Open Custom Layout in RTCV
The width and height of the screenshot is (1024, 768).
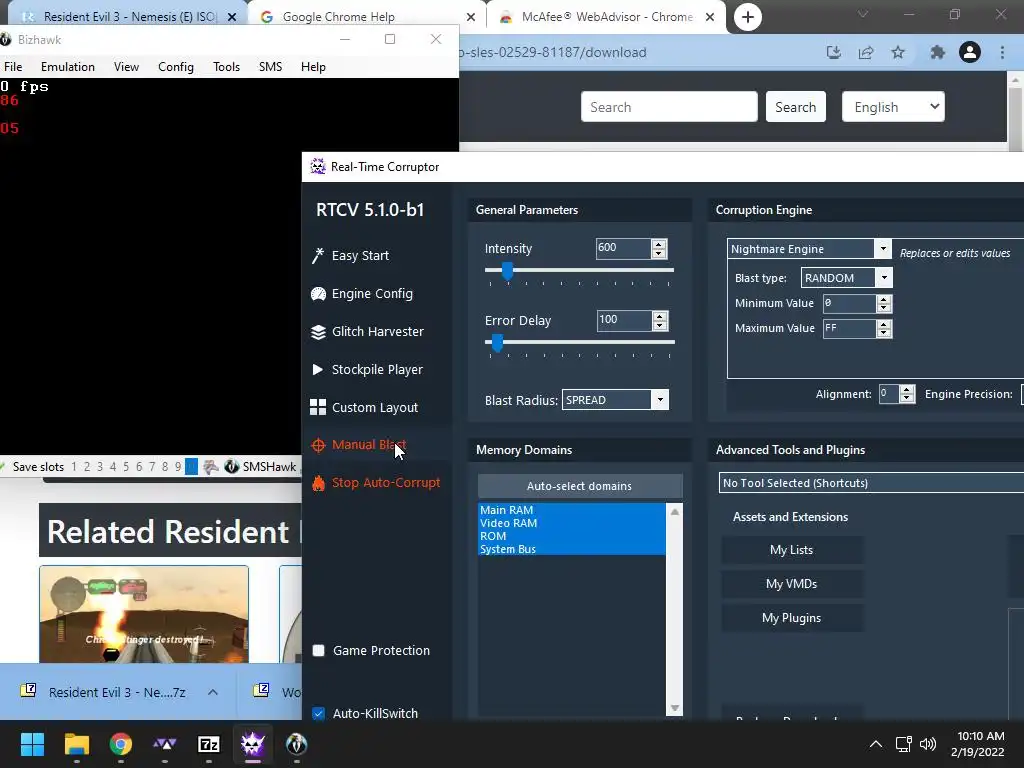(364, 408)
